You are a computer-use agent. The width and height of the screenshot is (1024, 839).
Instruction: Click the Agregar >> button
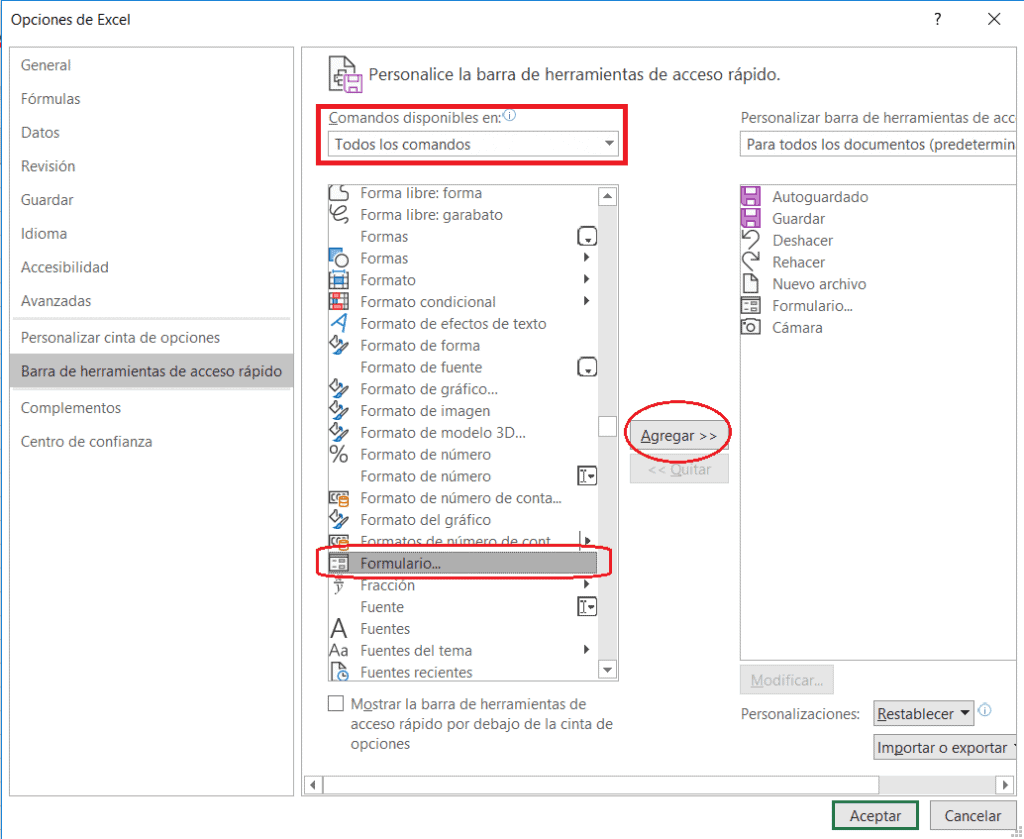point(679,435)
